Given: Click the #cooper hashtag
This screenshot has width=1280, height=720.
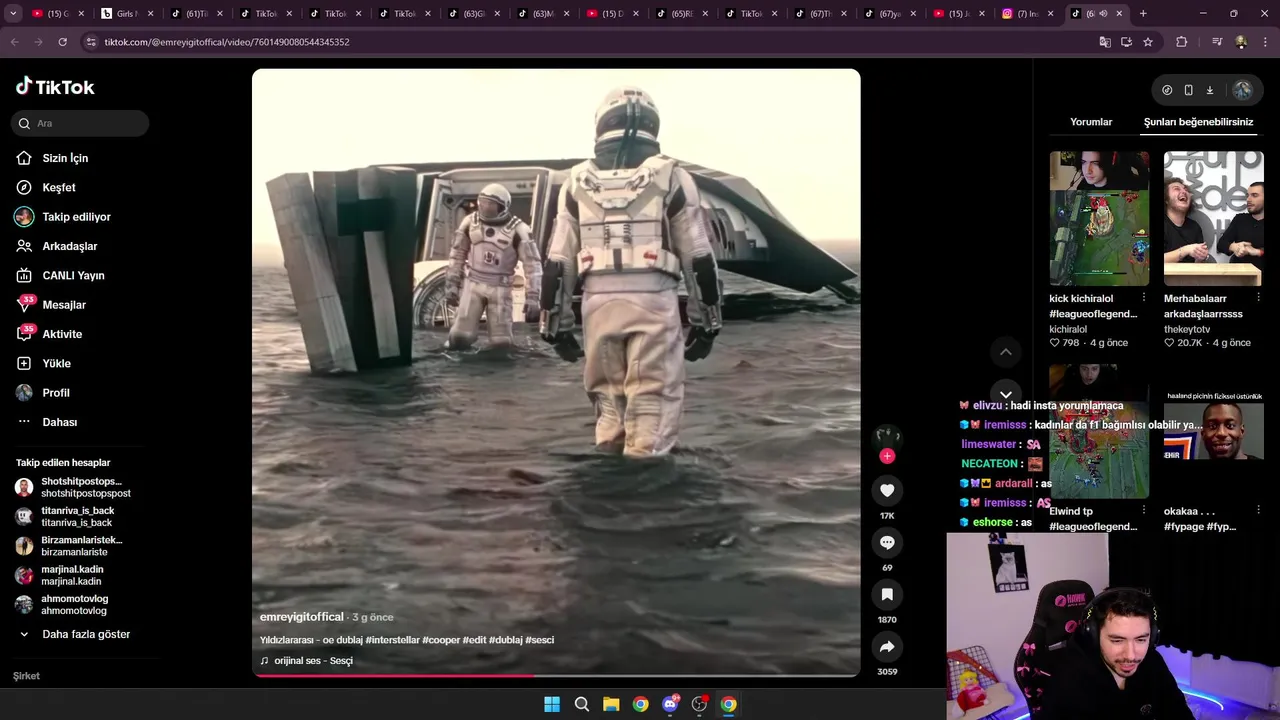Looking at the screenshot, I should point(441,640).
